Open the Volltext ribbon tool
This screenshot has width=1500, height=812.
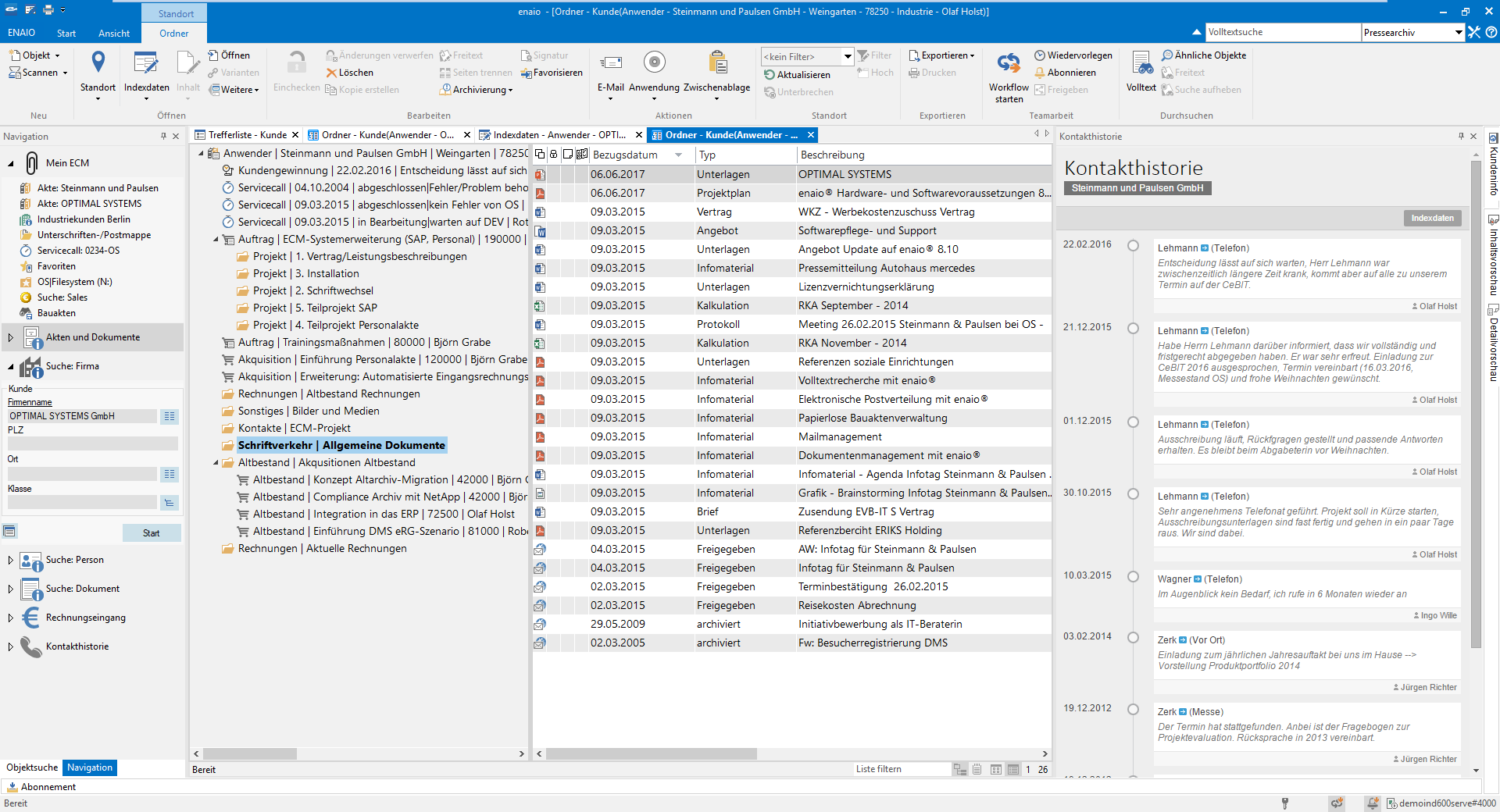(1141, 71)
